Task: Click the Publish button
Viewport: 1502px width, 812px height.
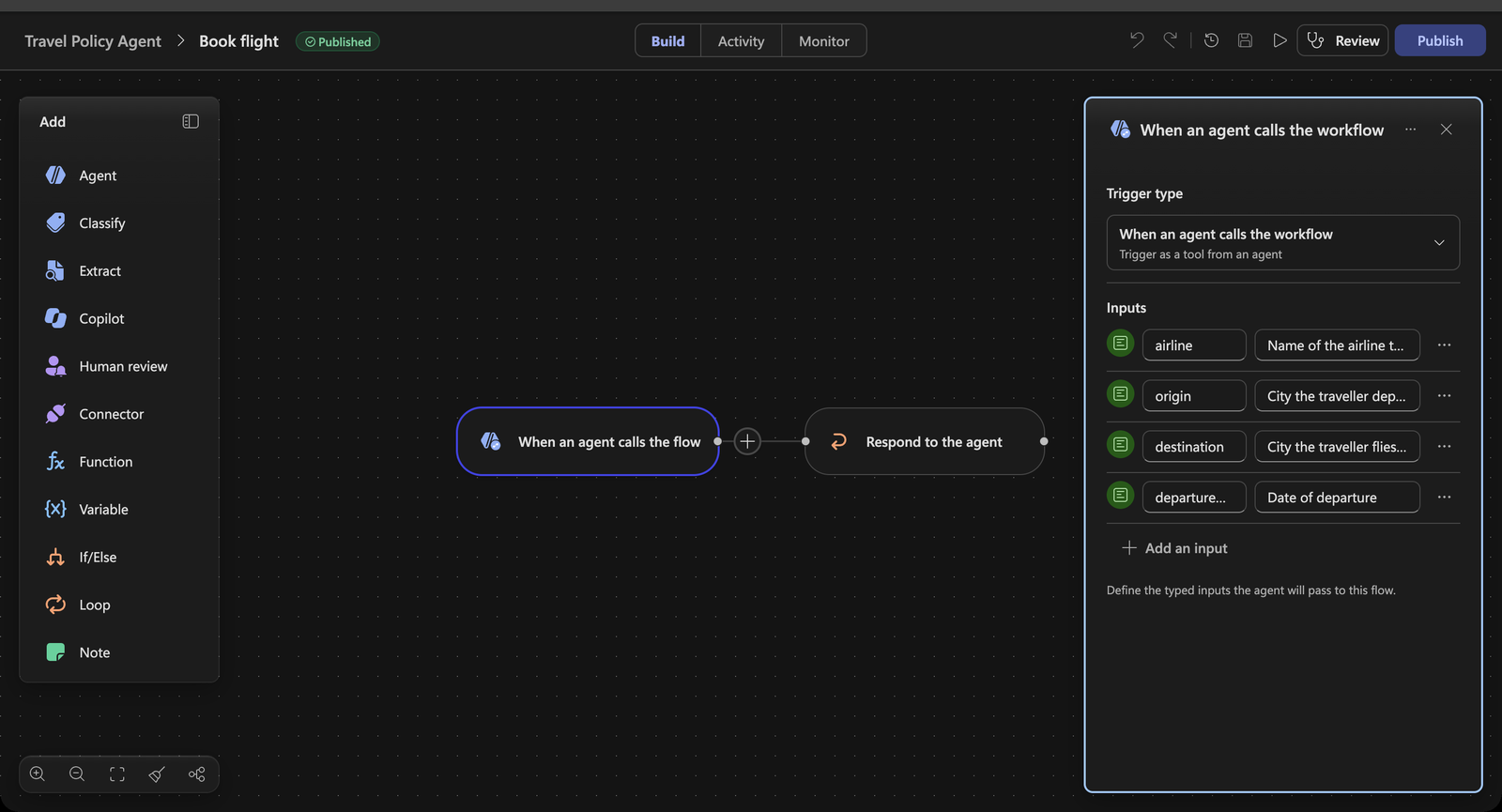Action: pos(1440,40)
